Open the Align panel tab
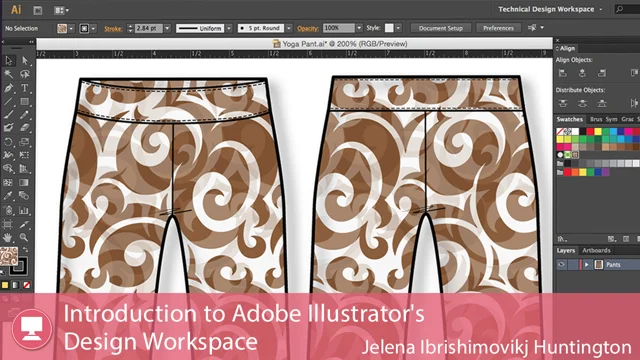This screenshot has width=640, height=360. pyautogui.click(x=567, y=48)
